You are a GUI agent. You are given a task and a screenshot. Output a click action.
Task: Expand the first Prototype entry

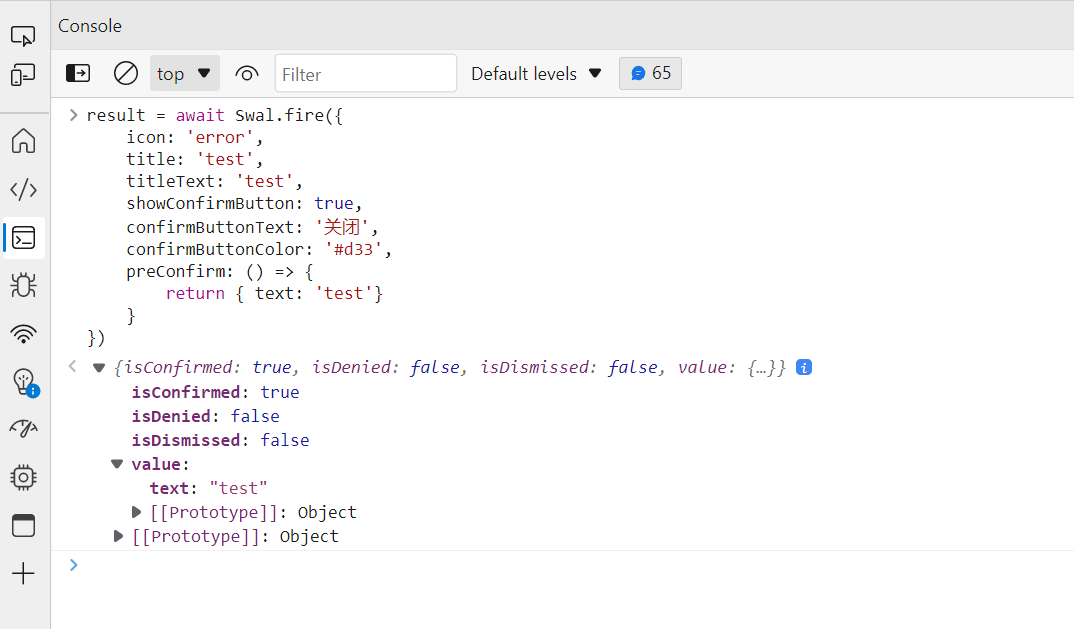tap(137, 511)
